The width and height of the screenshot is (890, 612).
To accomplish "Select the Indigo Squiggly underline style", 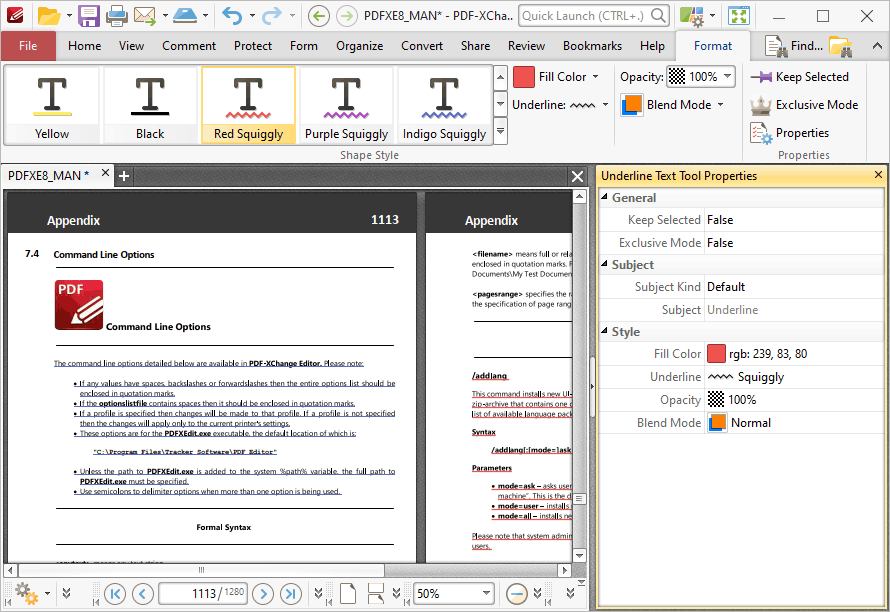I will 444,105.
